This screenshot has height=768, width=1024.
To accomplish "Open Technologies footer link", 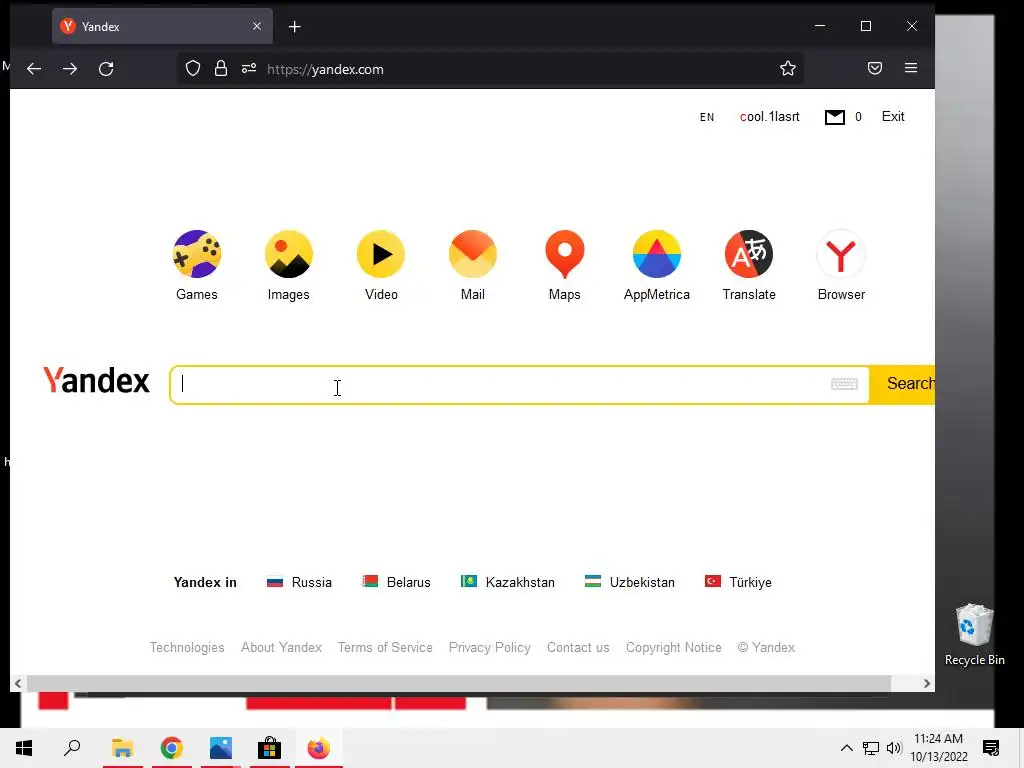I will (x=187, y=647).
